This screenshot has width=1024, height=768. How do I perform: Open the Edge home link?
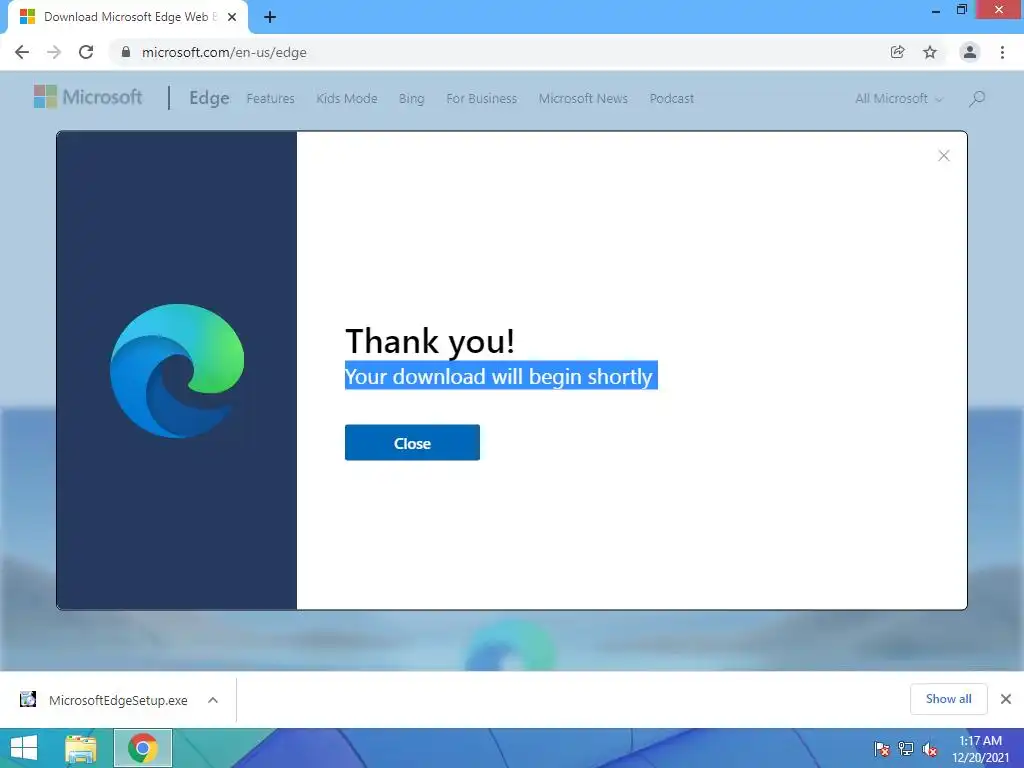click(209, 98)
